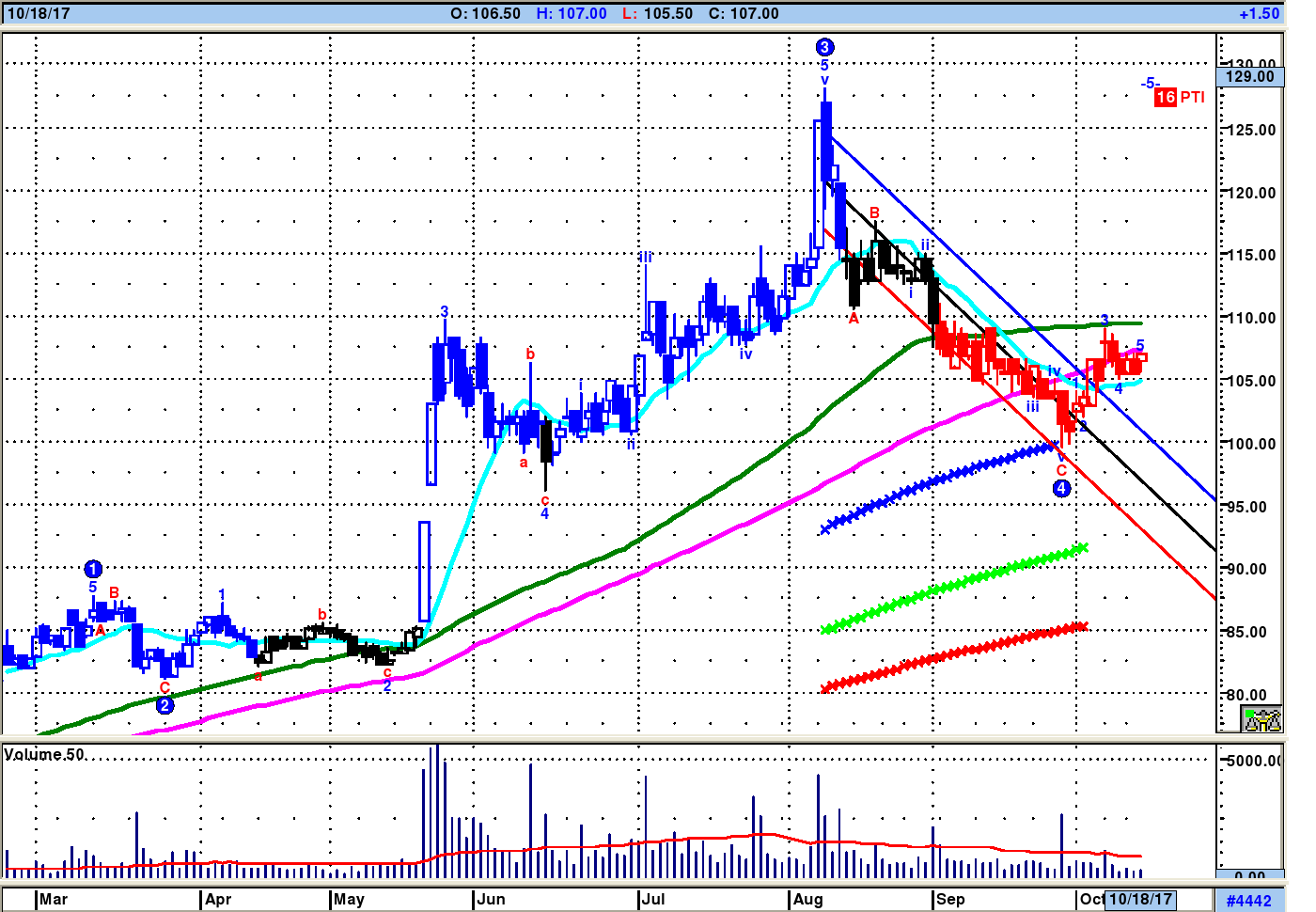Click the red 16 PTI indicator label
The image size is (1316, 912).
[1180, 97]
